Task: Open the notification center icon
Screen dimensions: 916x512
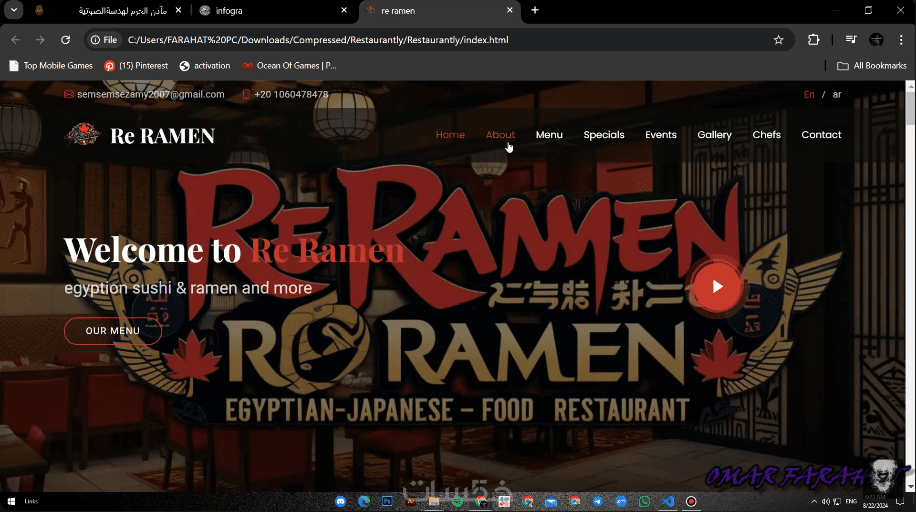Action: pyautogui.click(x=900, y=501)
